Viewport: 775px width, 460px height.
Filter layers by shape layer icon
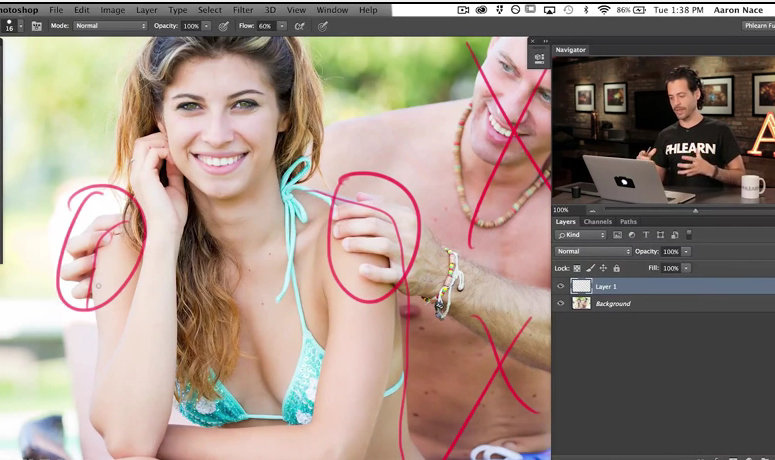[660, 235]
